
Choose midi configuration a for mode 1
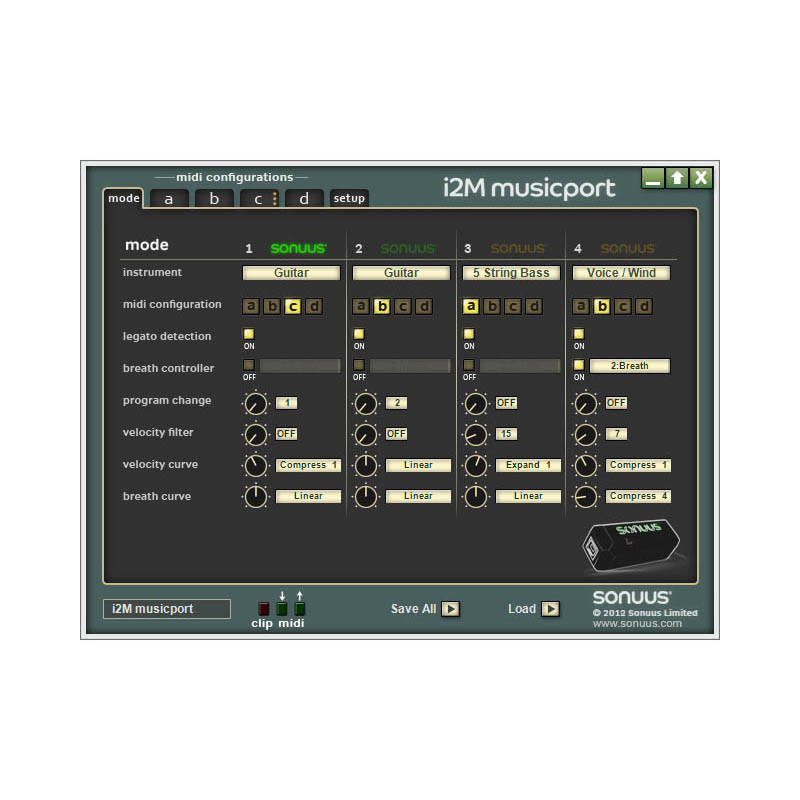[x=251, y=306]
